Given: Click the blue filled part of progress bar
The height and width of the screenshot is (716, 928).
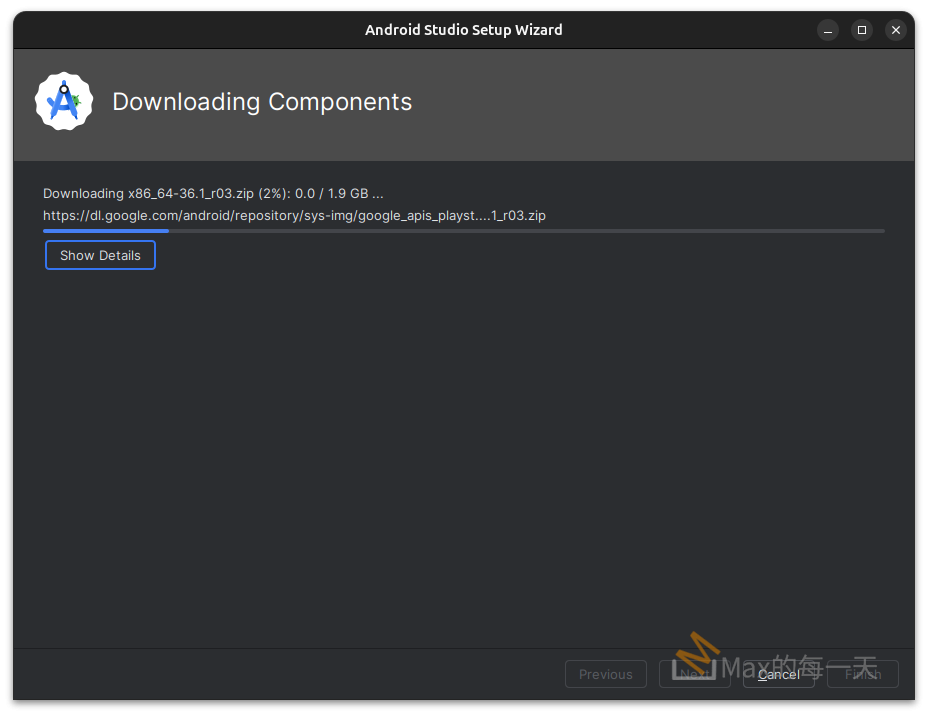Looking at the screenshot, I should click(x=105, y=231).
